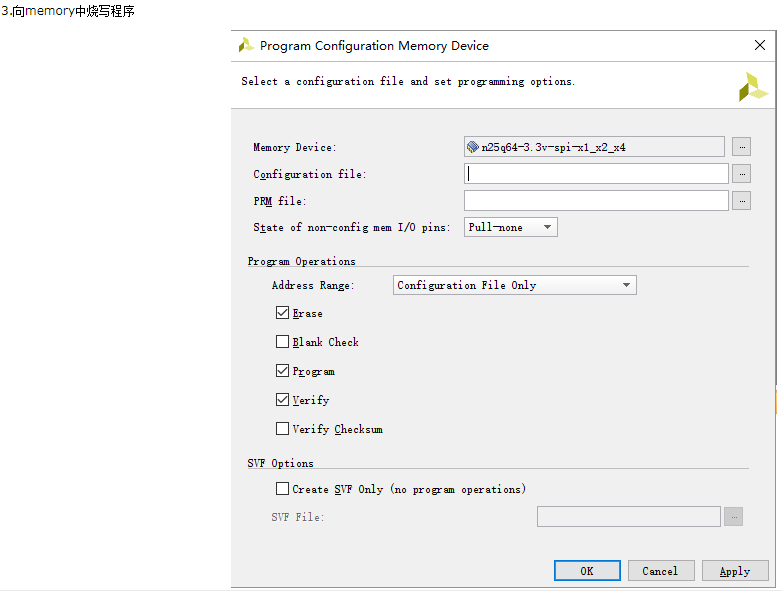
Task: Expand the Address Range dropdown
Action: point(515,285)
